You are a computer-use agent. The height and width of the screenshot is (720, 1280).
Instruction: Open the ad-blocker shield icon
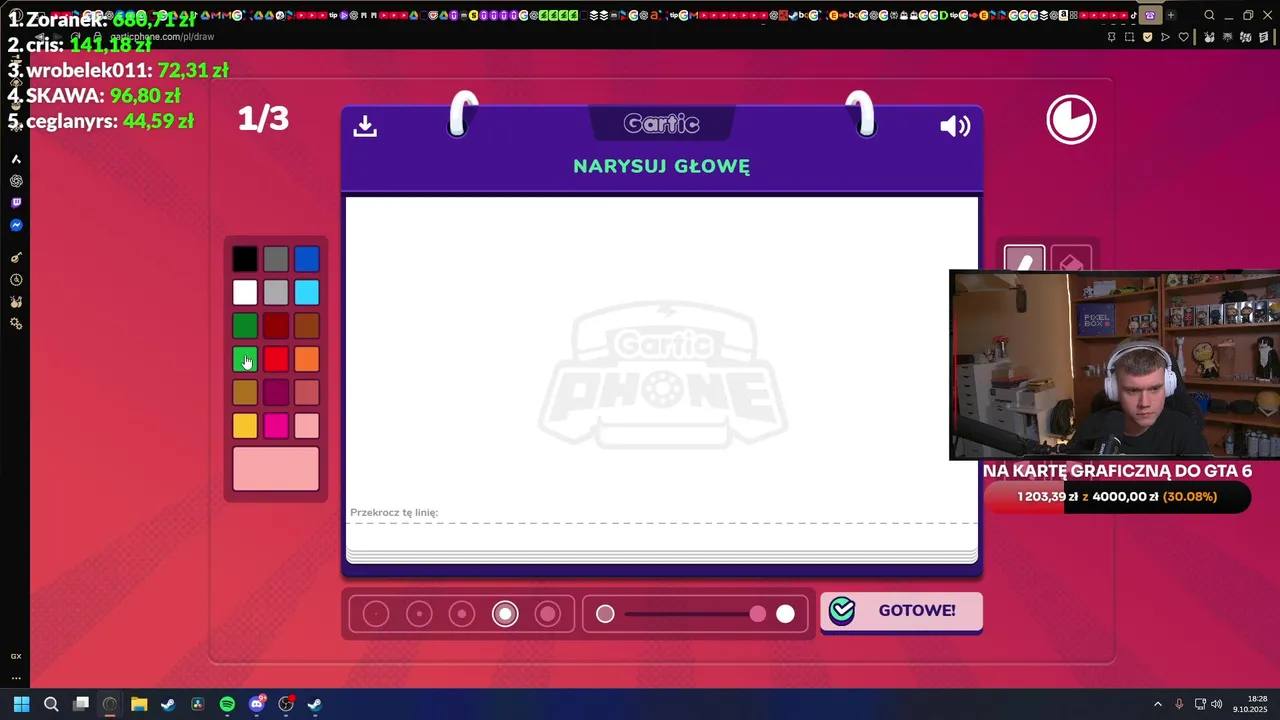click(x=1147, y=37)
